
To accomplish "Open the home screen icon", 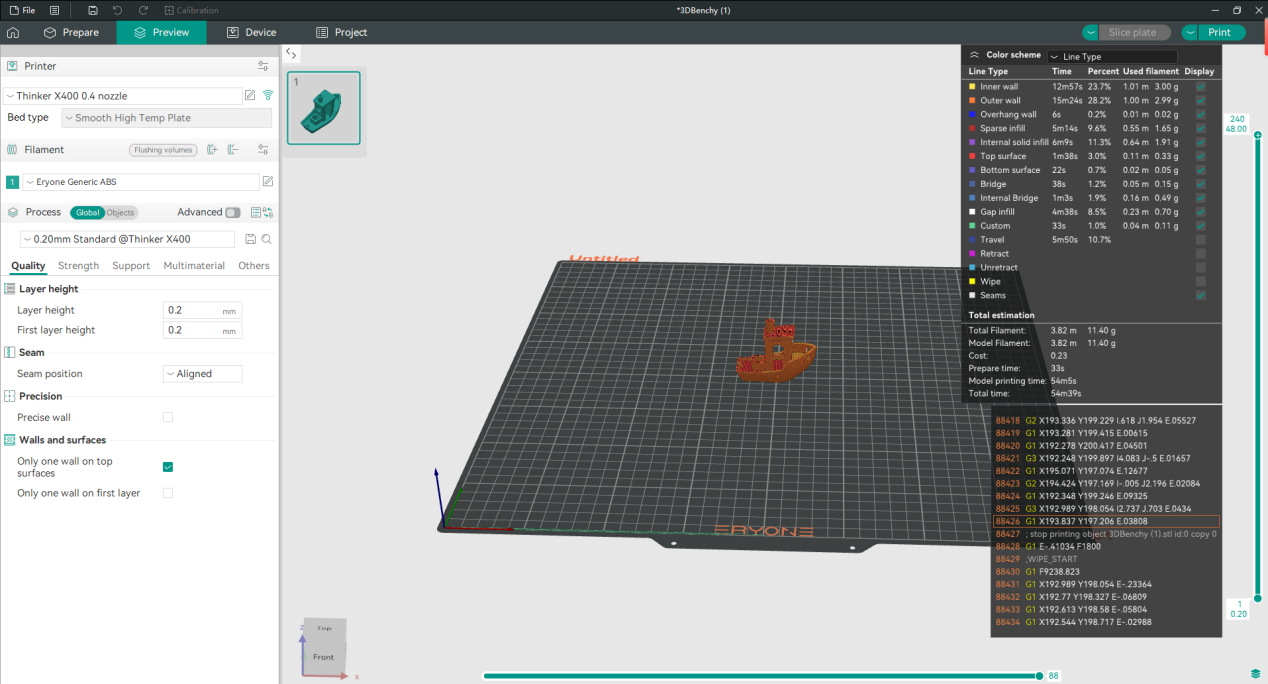I will (13, 32).
